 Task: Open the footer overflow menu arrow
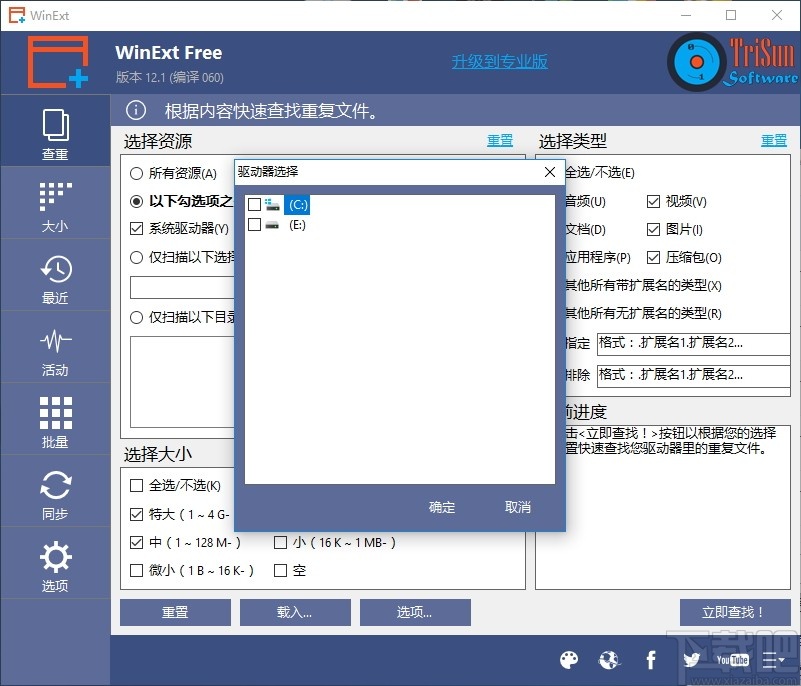(x=773, y=660)
